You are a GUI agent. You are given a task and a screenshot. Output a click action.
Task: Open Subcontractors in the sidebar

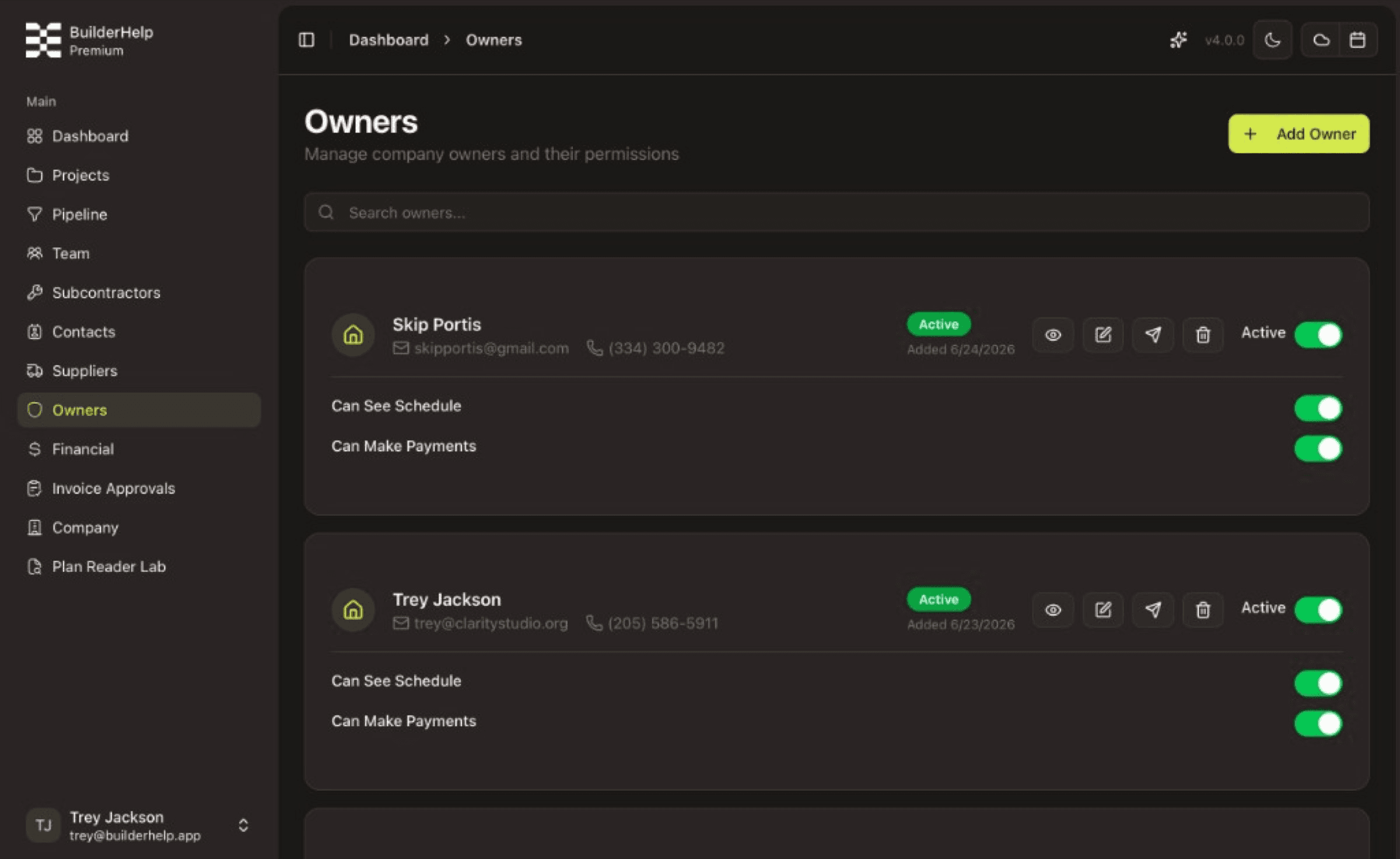(x=139, y=292)
